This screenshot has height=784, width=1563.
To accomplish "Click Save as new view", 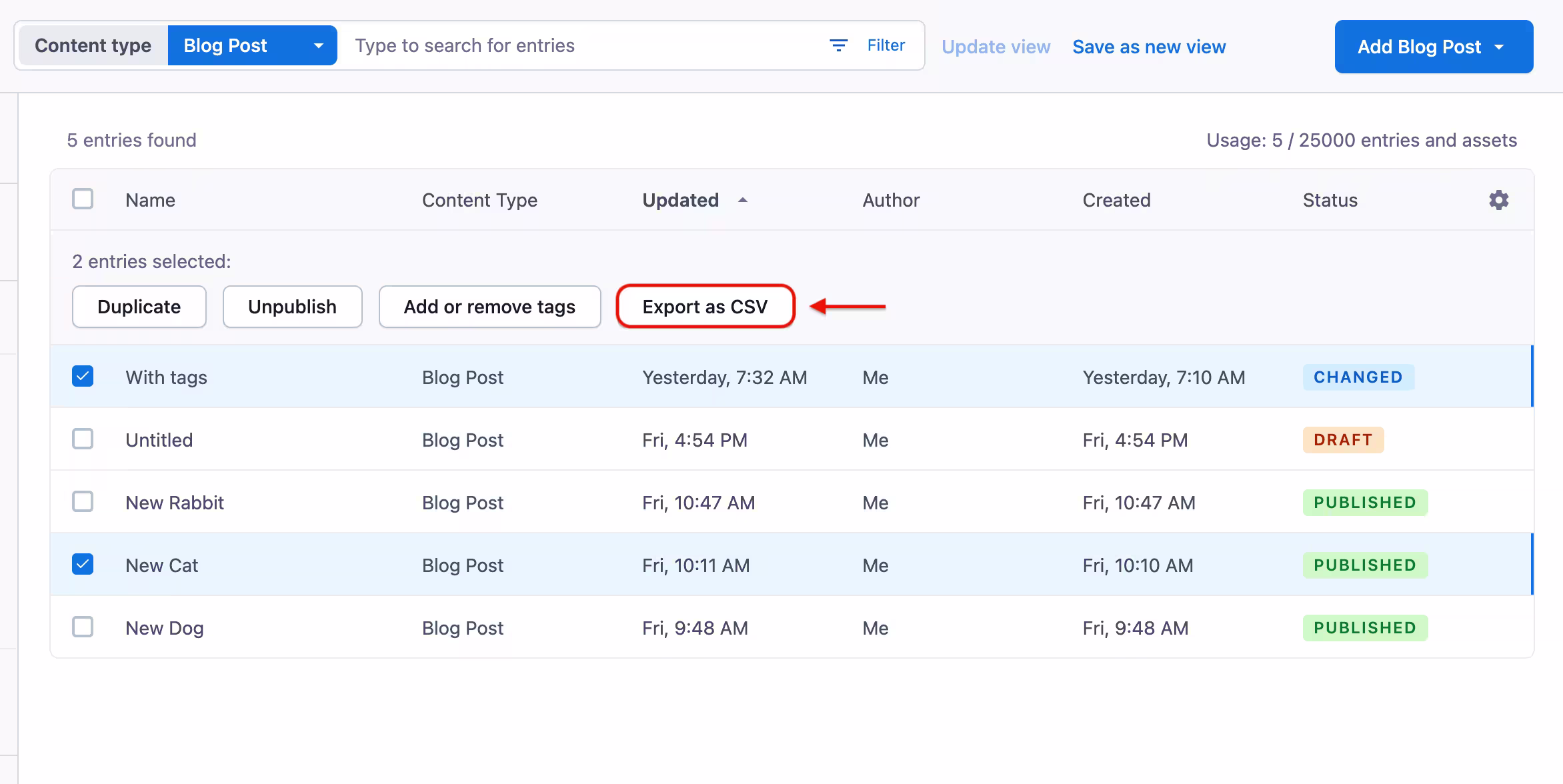I will 1149,47.
